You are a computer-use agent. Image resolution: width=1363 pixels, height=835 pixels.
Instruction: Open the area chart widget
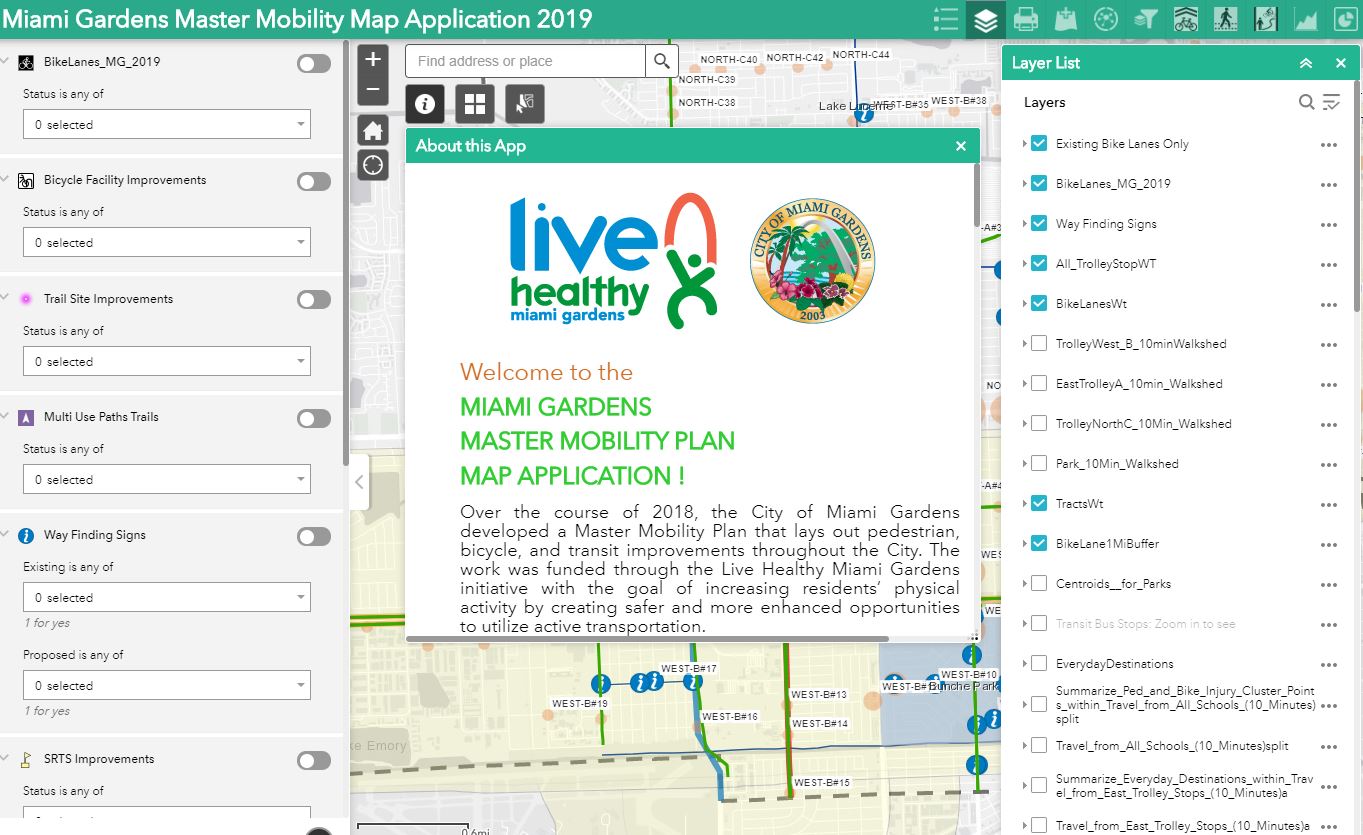pos(1306,19)
